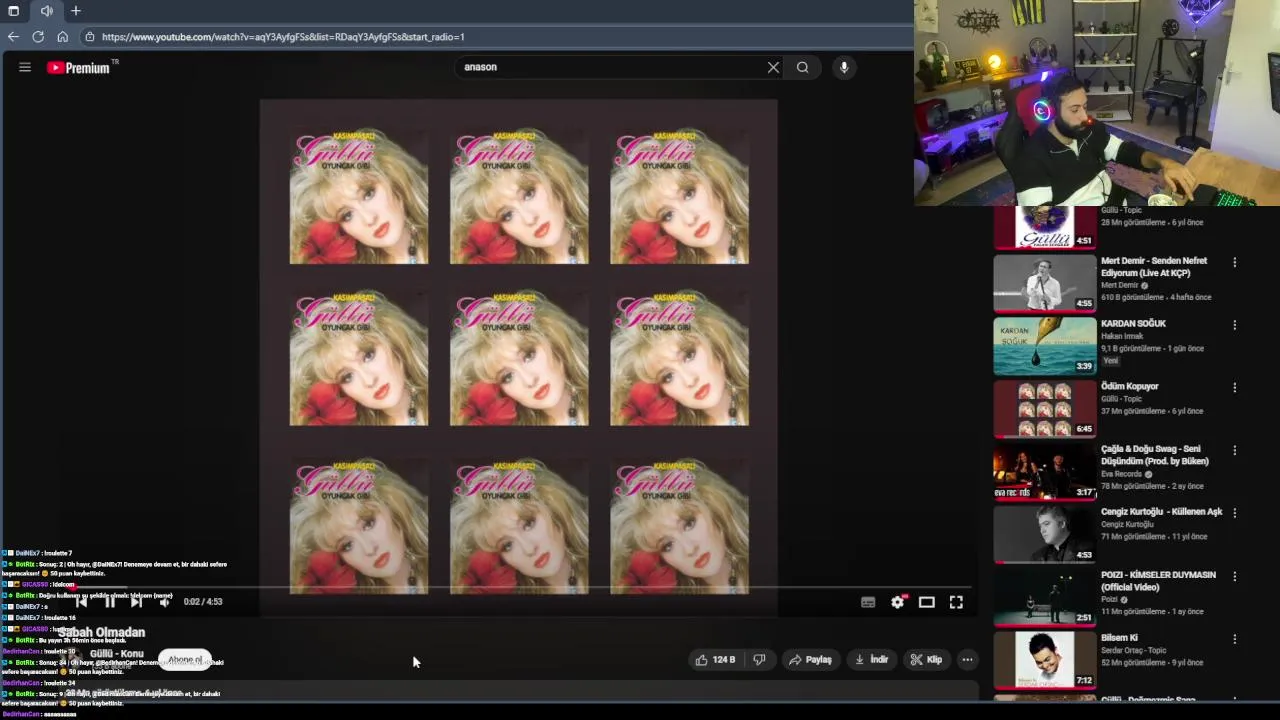1280x720 pixels.
Task: Click 'Bilsem Ki' video title
Action: (x=1119, y=638)
